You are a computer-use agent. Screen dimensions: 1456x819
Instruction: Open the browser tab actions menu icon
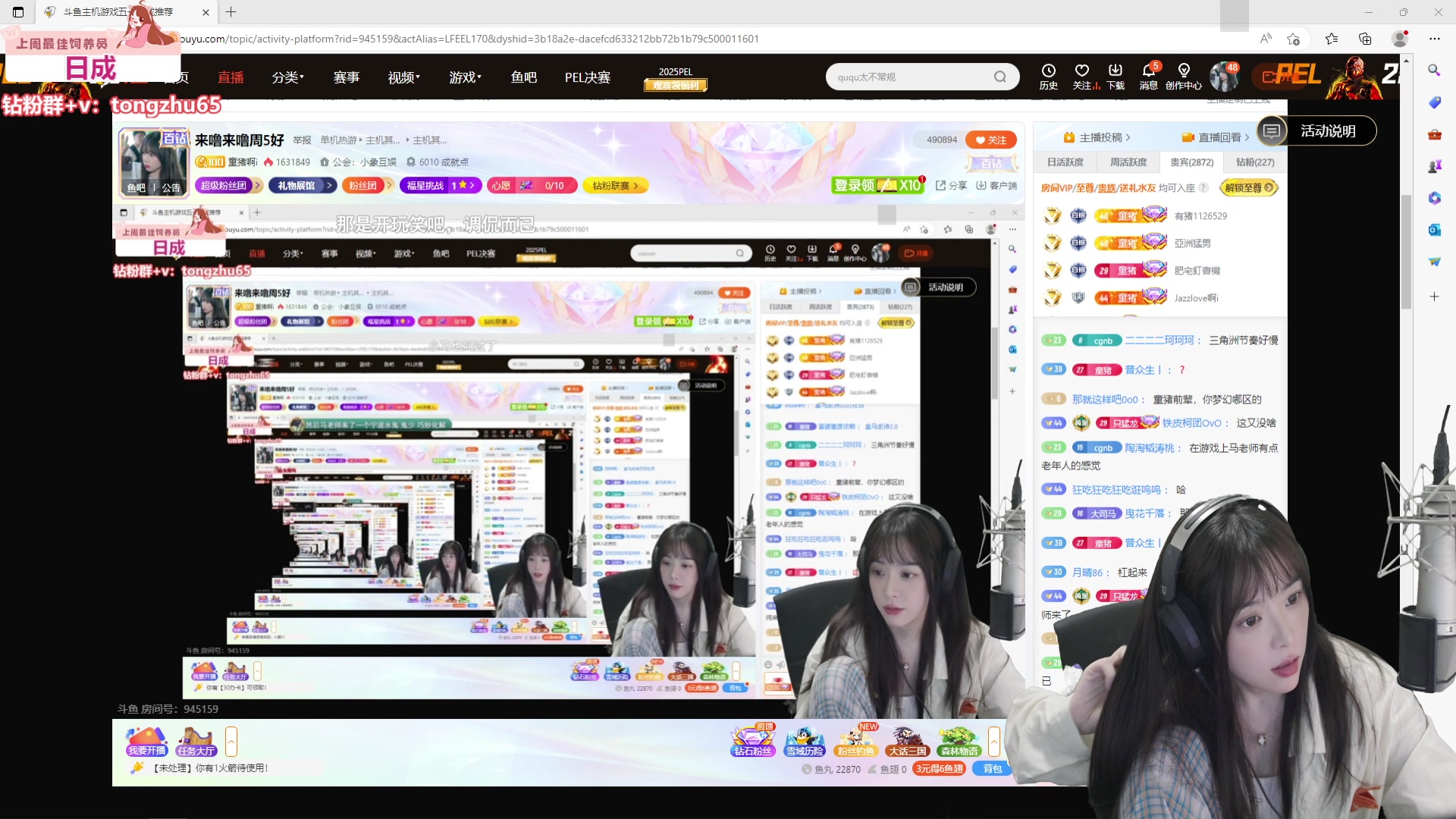tap(18, 12)
